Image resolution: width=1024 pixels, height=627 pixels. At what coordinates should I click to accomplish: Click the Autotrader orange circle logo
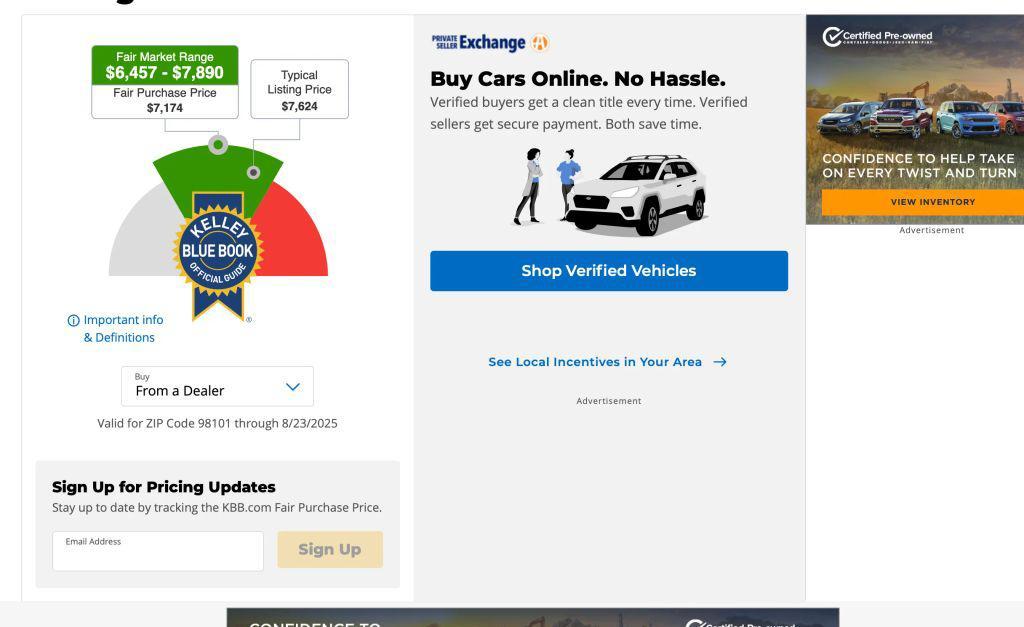coord(540,43)
